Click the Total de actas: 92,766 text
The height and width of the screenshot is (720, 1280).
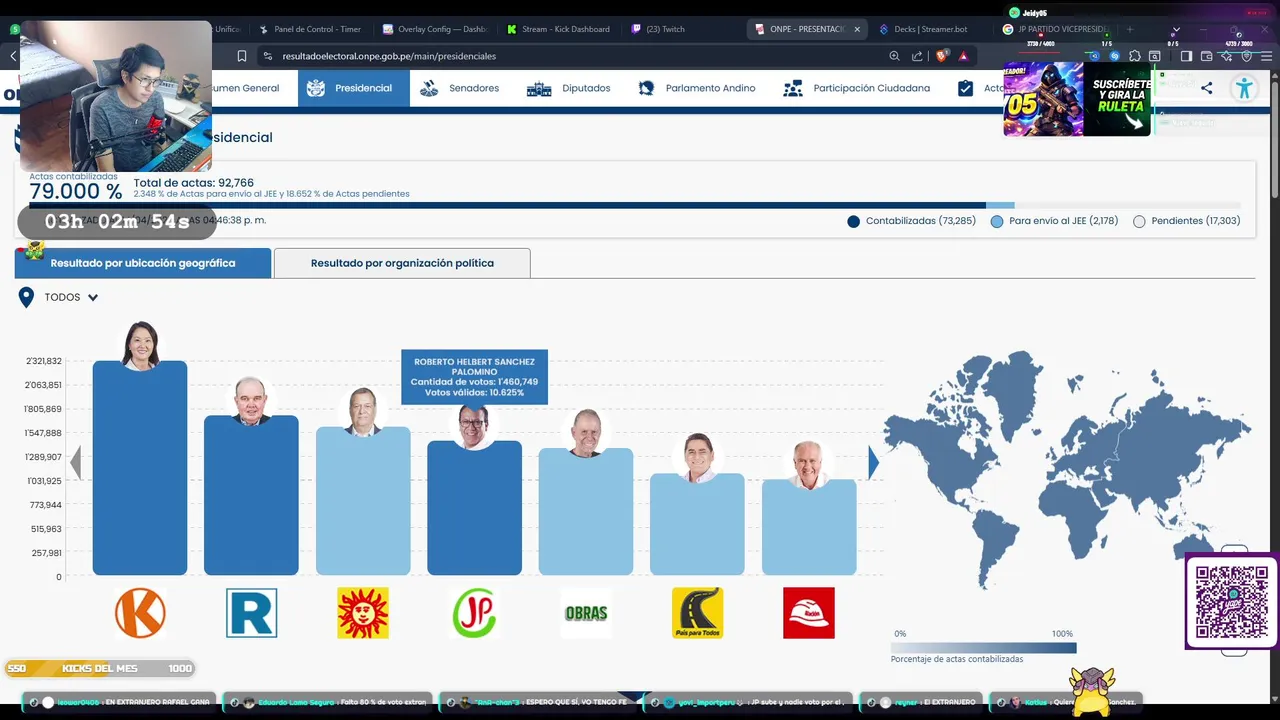click(194, 183)
